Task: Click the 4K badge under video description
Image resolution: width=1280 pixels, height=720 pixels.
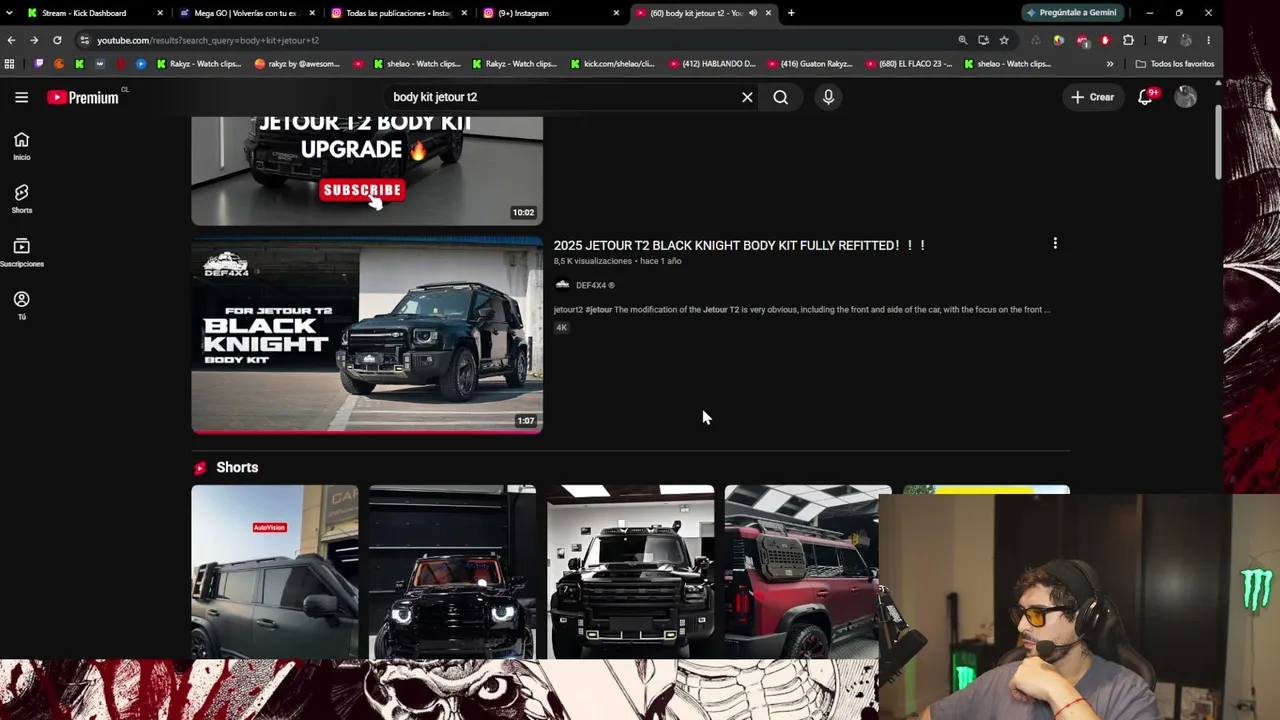Action: tap(561, 328)
